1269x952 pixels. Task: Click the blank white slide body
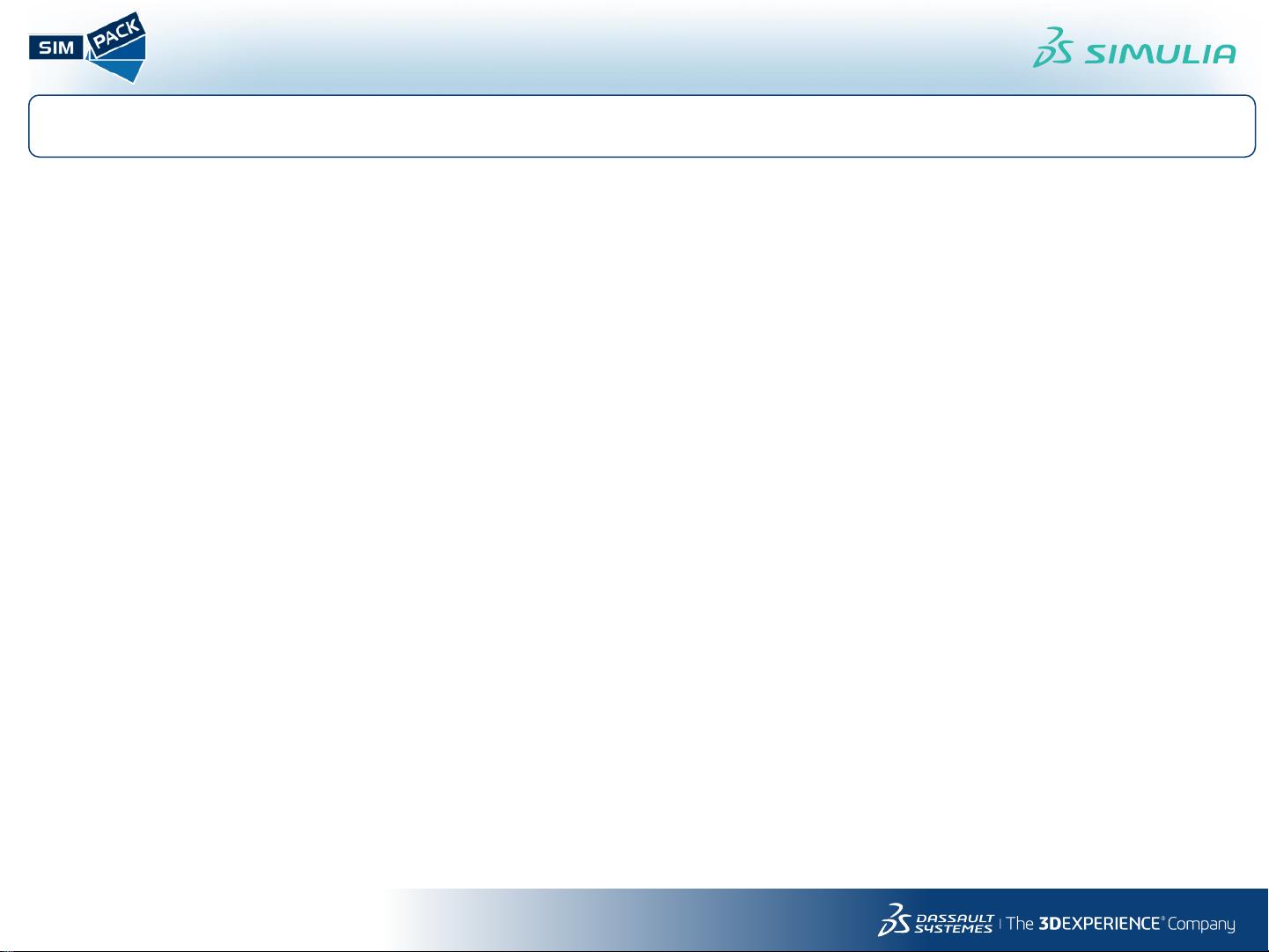pyautogui.click(x=634, y=520)
